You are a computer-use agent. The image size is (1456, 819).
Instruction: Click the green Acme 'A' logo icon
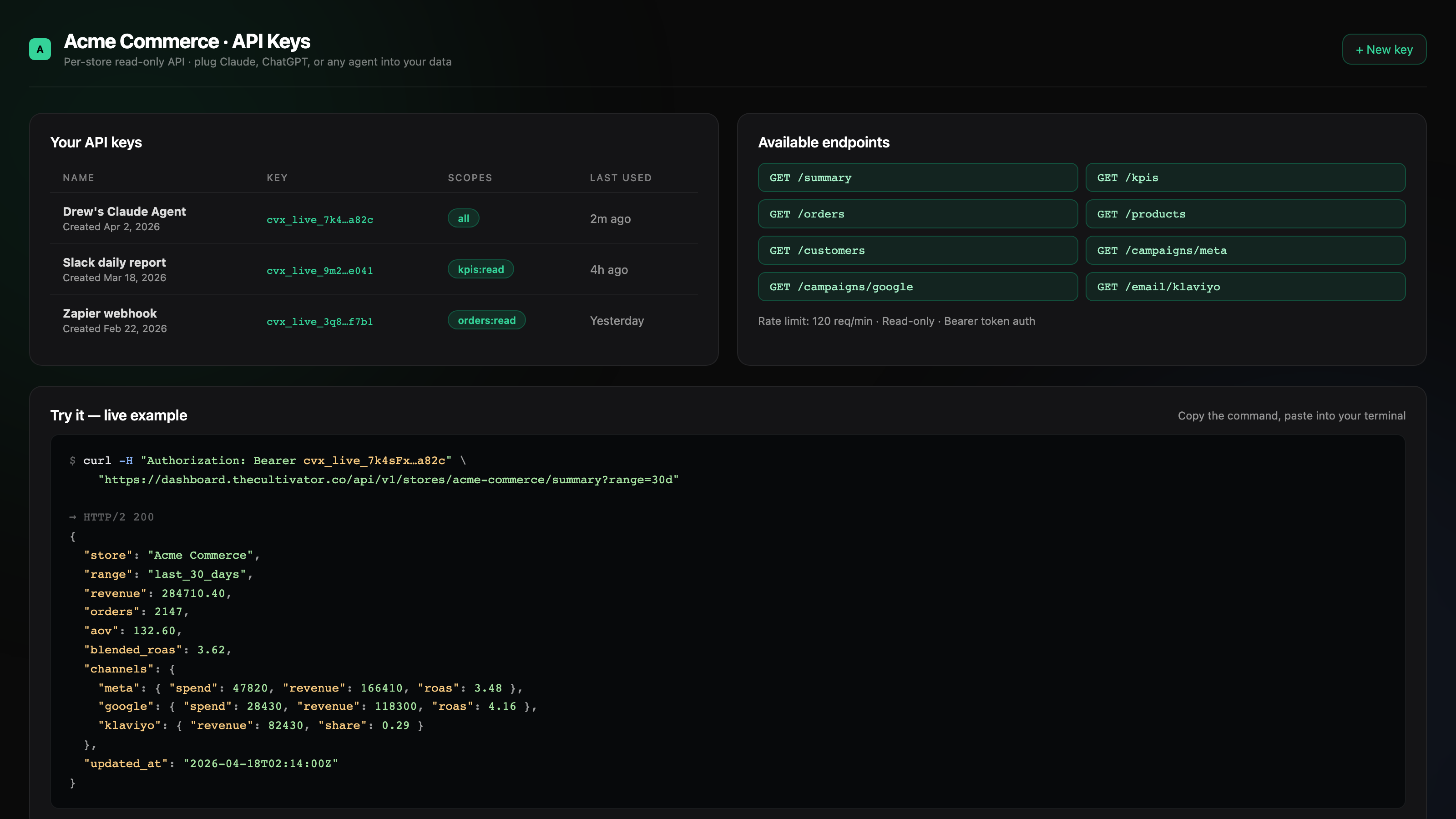coord(40,49)
